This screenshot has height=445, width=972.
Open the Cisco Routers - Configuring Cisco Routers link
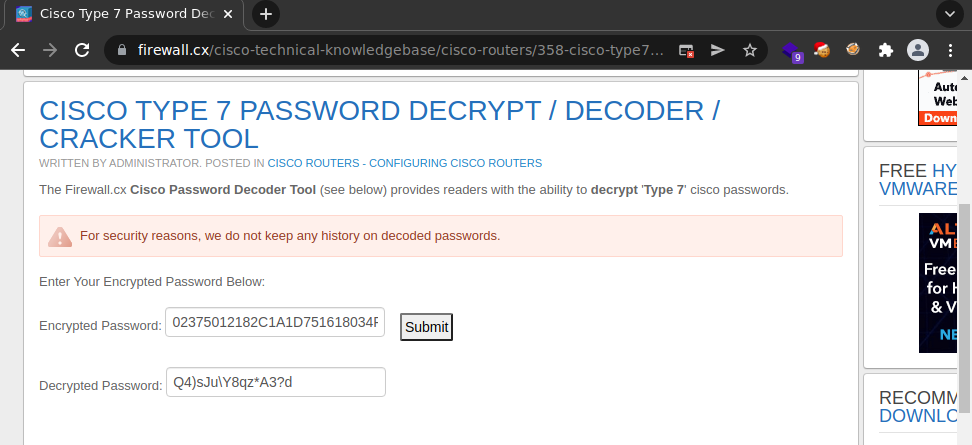tap(405, 163)
